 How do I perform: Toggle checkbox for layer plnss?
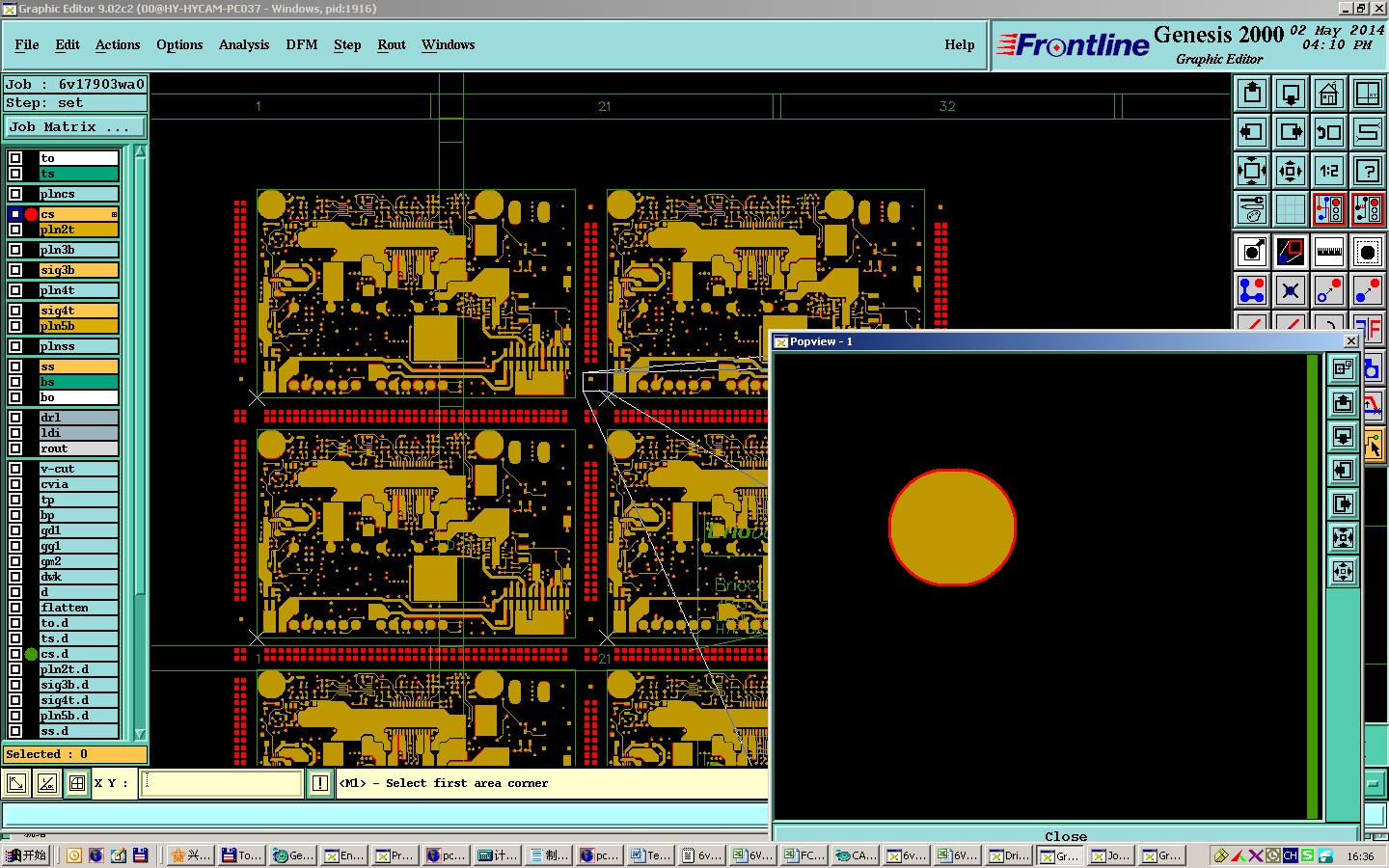15,346
